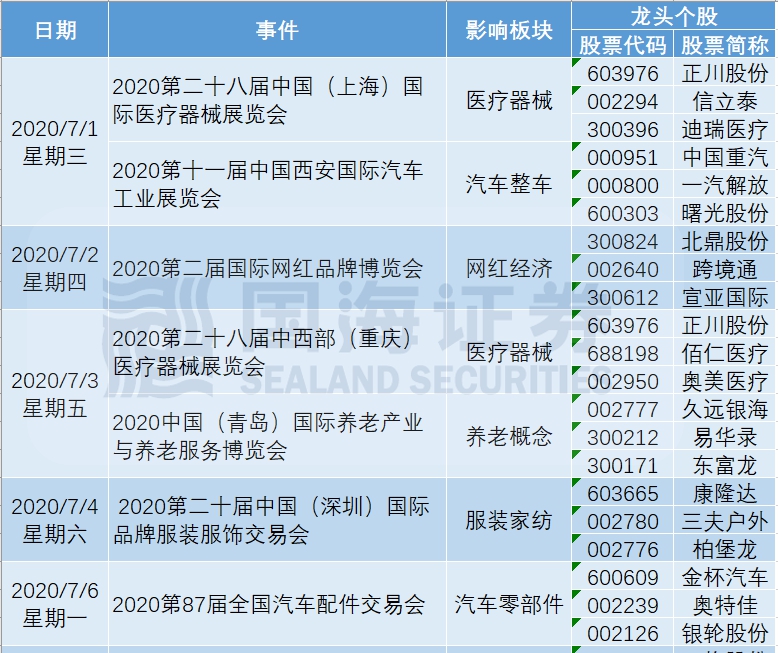Screen dimensions: 778x653
Task: Click the 国际网红品牌博览会 event cell
Action: pos(277,268)
